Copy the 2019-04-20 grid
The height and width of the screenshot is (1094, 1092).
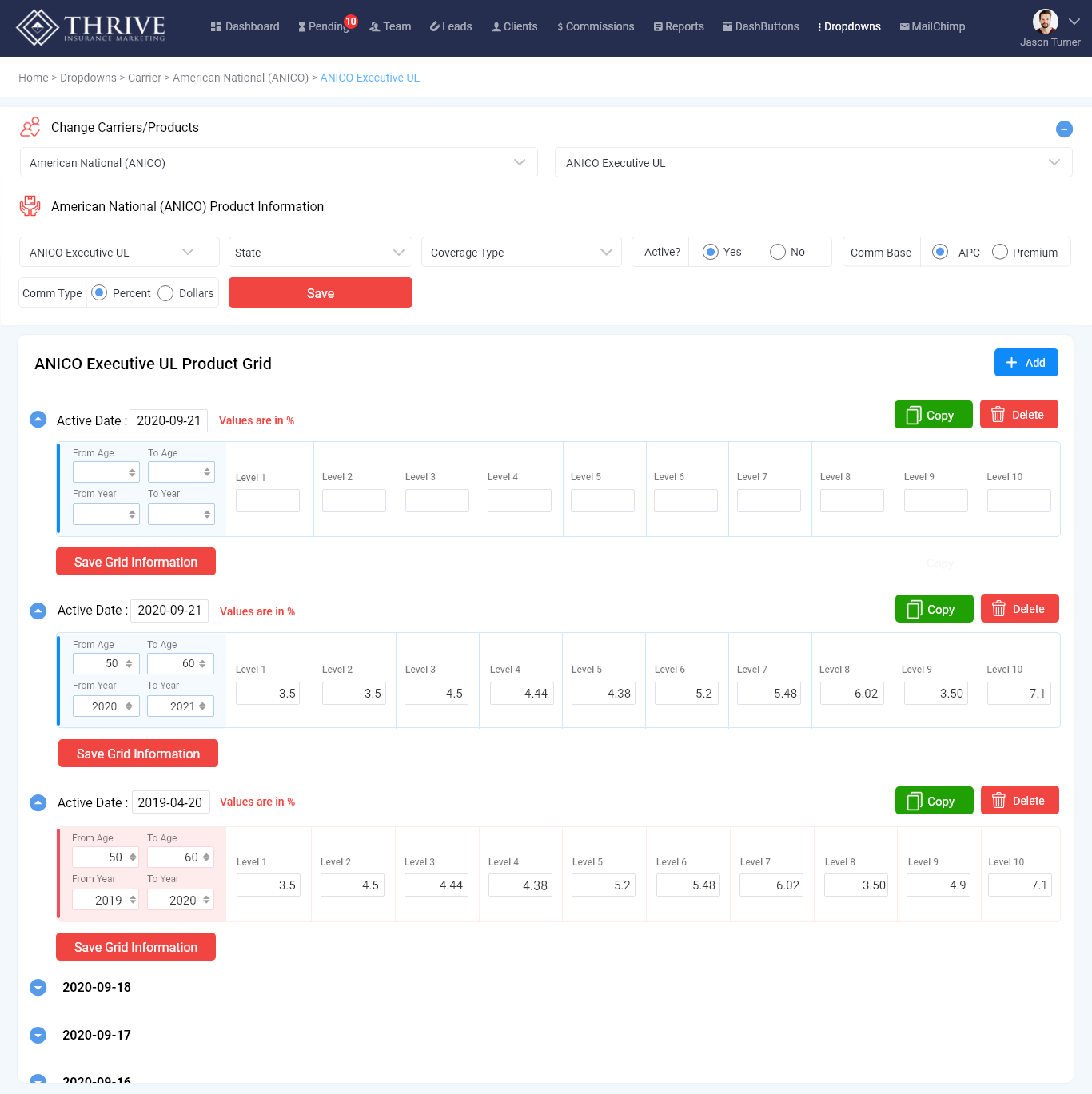934,801
